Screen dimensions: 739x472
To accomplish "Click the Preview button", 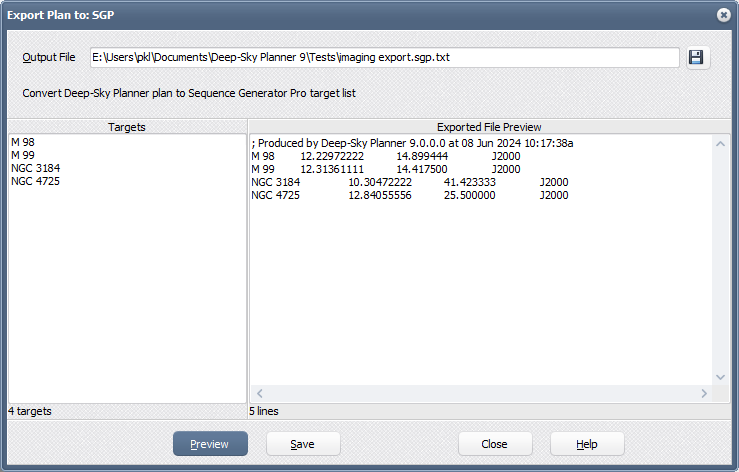I will 210,444.
